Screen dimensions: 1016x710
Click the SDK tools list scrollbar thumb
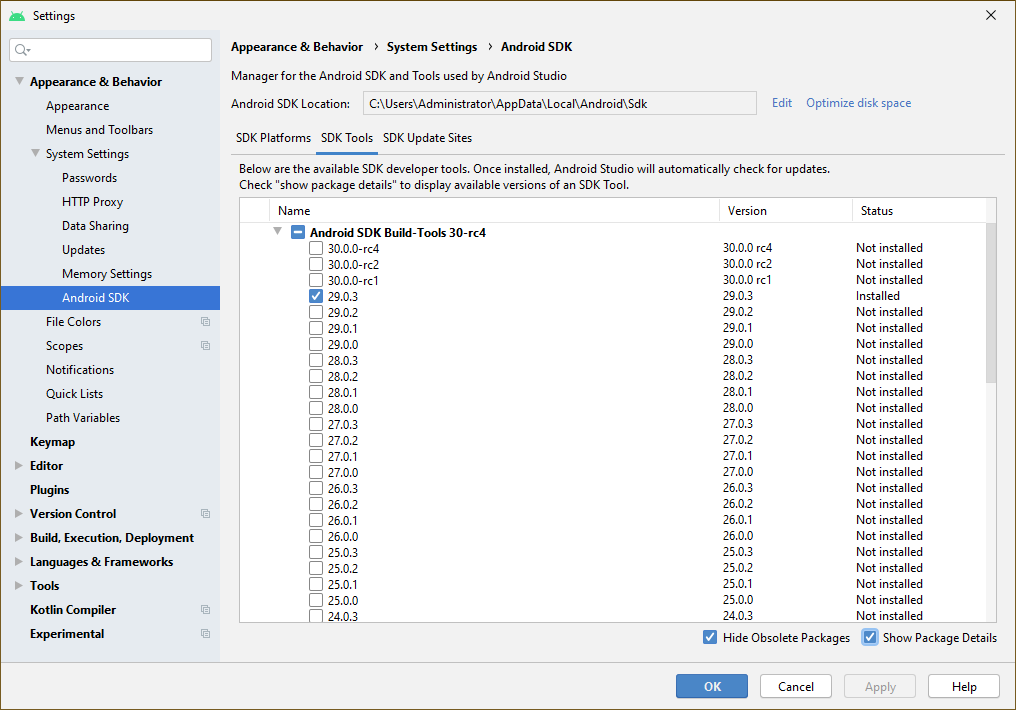tap(991, 303)
